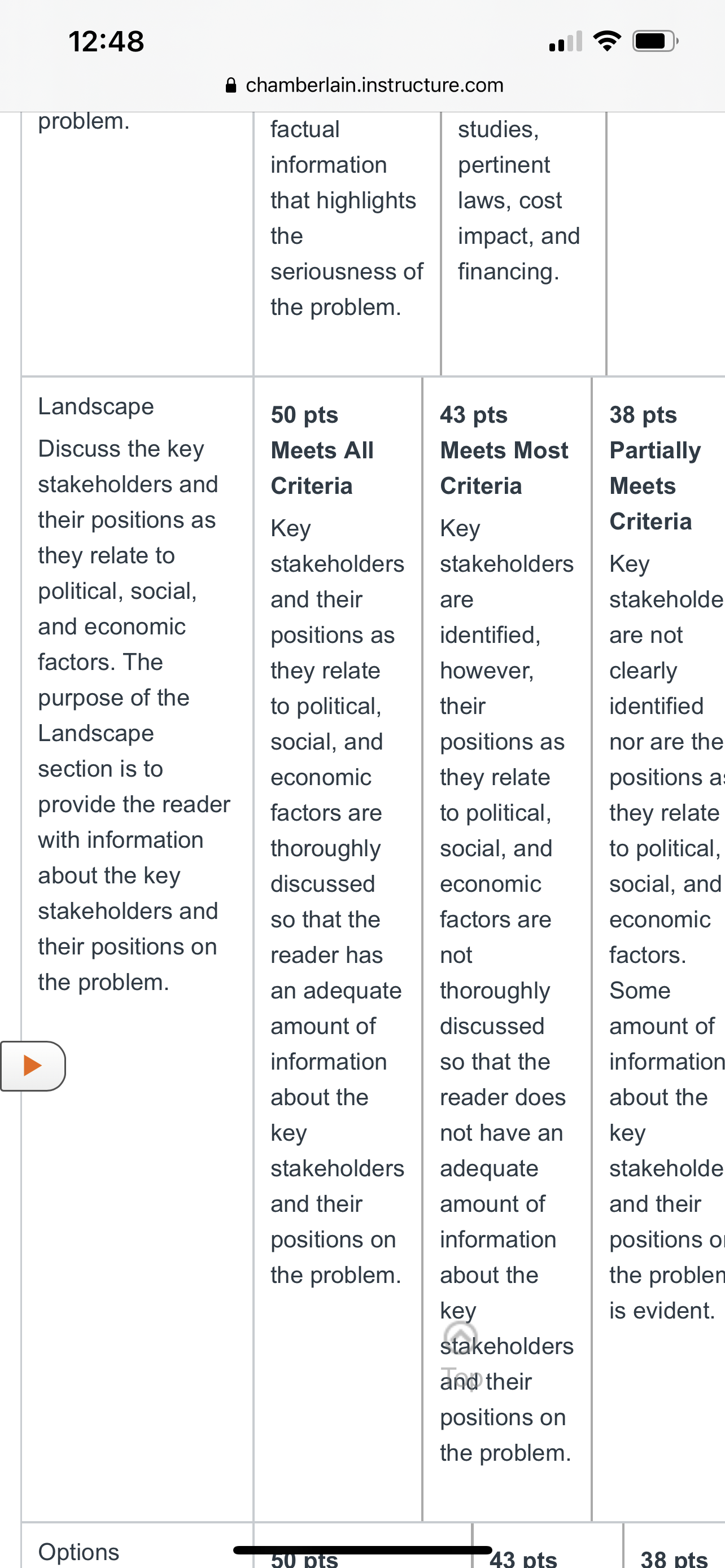Tap the cellular signal bars icon
Screen dimensions: 725x1568
click(x=565, y=41)
